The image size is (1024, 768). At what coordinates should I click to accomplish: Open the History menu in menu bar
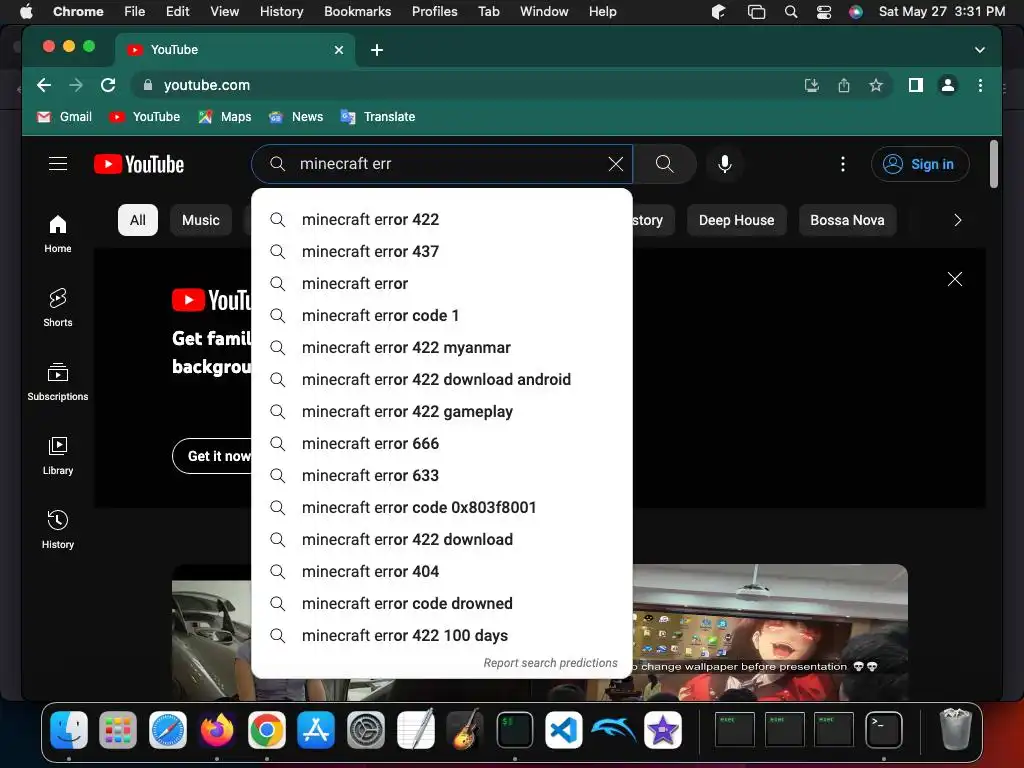[x=281, y=11]
